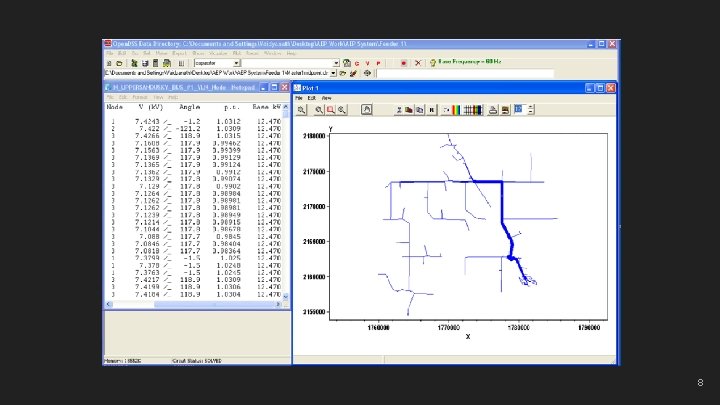
Task: Open the capacitor element class dropdown
Action: (x=236, y=63)
